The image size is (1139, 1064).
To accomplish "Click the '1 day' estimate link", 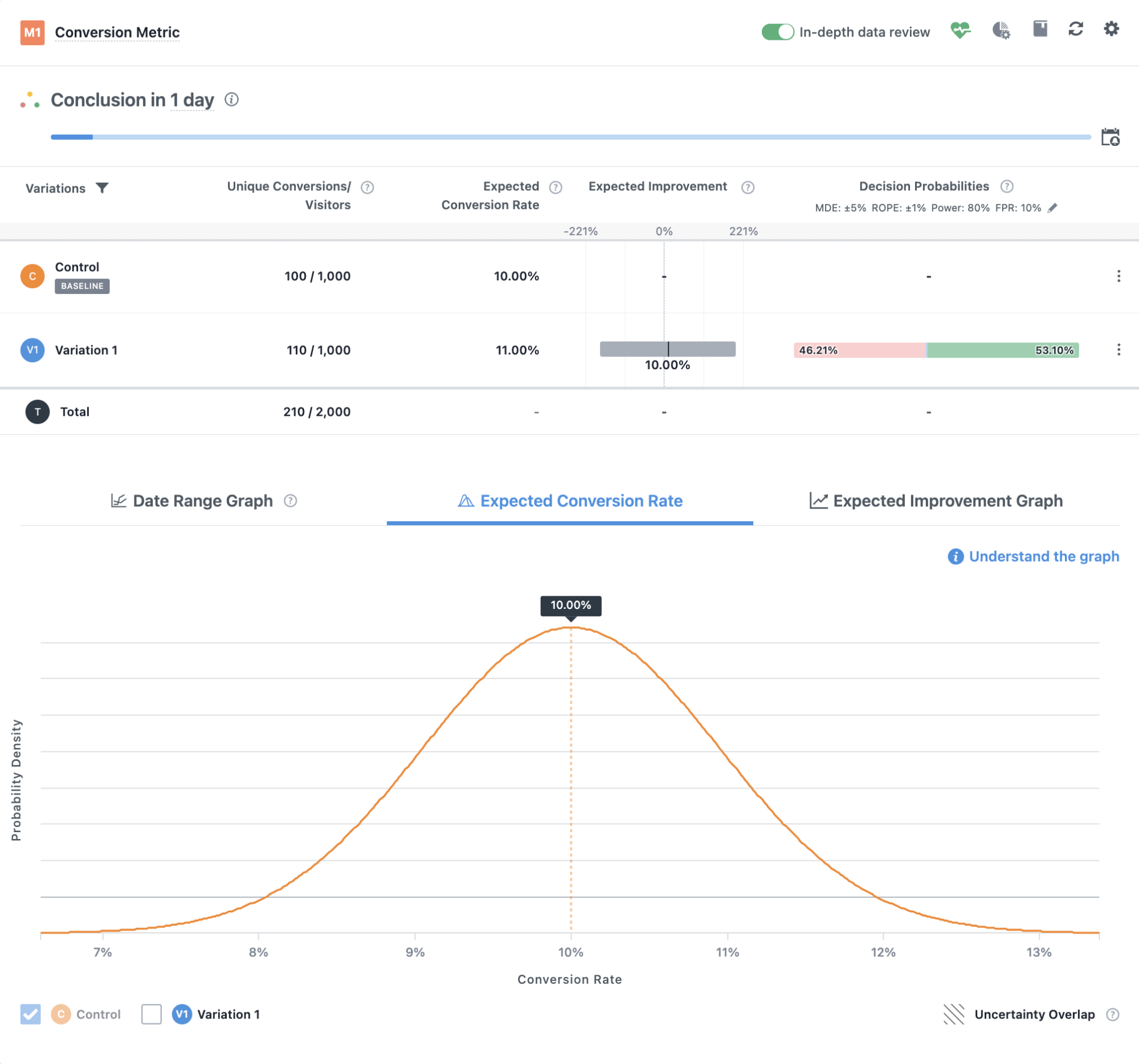I will (192, 100).
